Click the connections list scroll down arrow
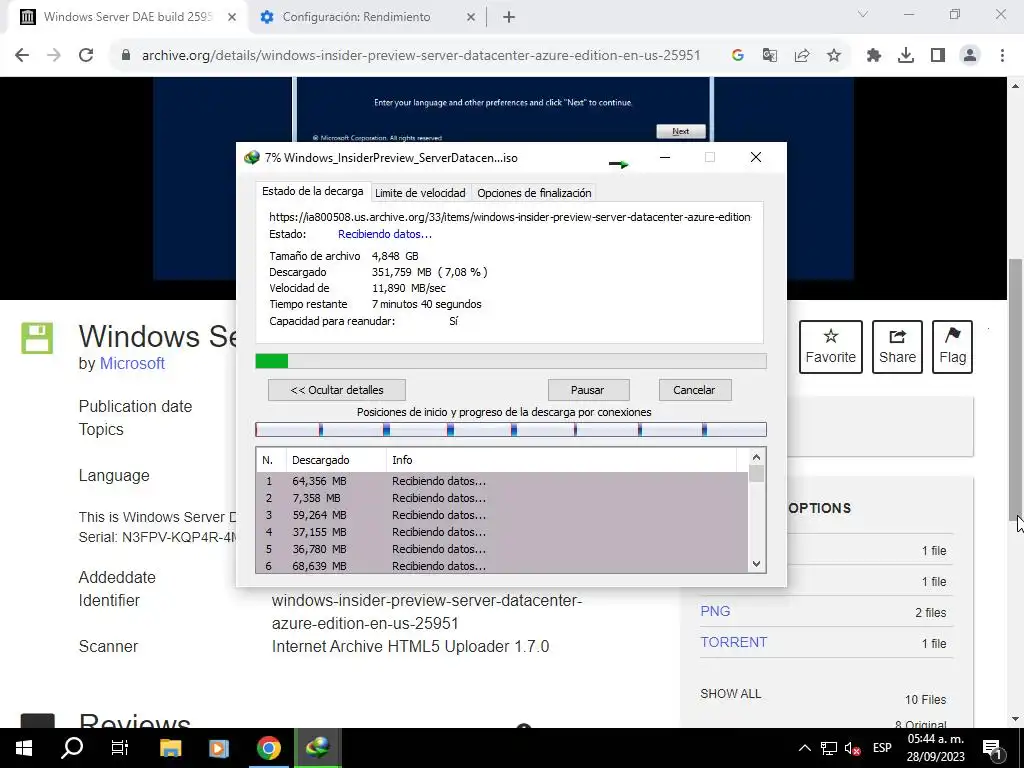Screen dimensions: 1024x768 coord(756,564)
